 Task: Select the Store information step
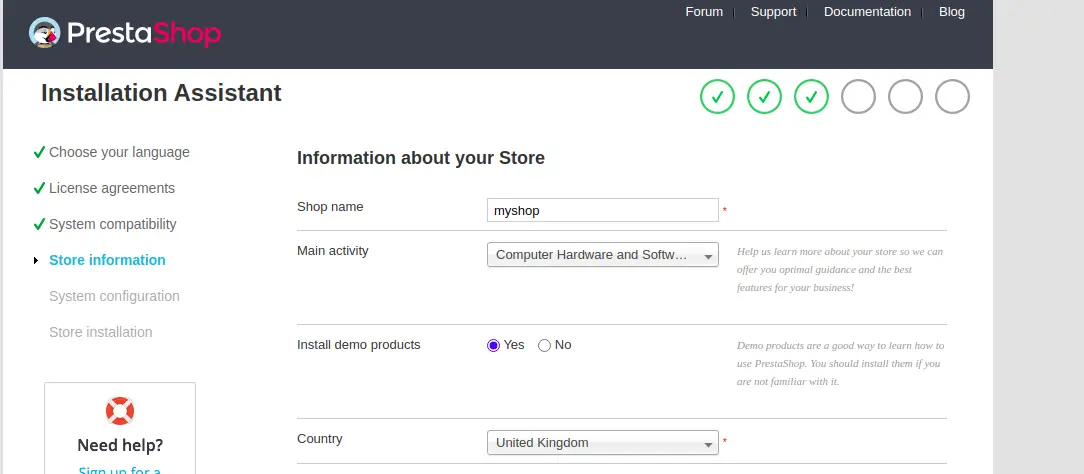click(x=107, y=260)
